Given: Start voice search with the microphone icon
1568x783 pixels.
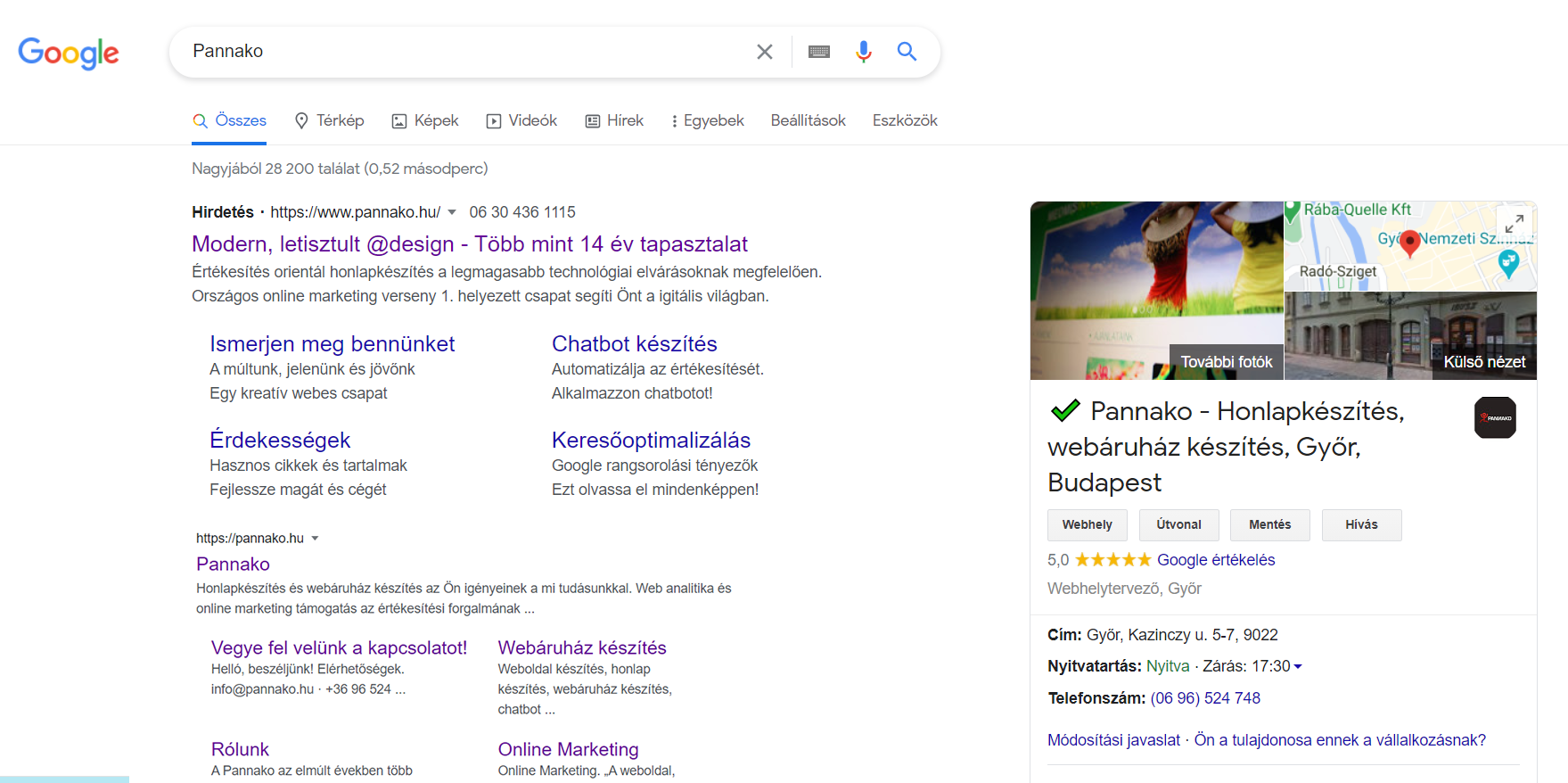Looking at the screenshot, I should pyautogui.click(x=863, y=52).
